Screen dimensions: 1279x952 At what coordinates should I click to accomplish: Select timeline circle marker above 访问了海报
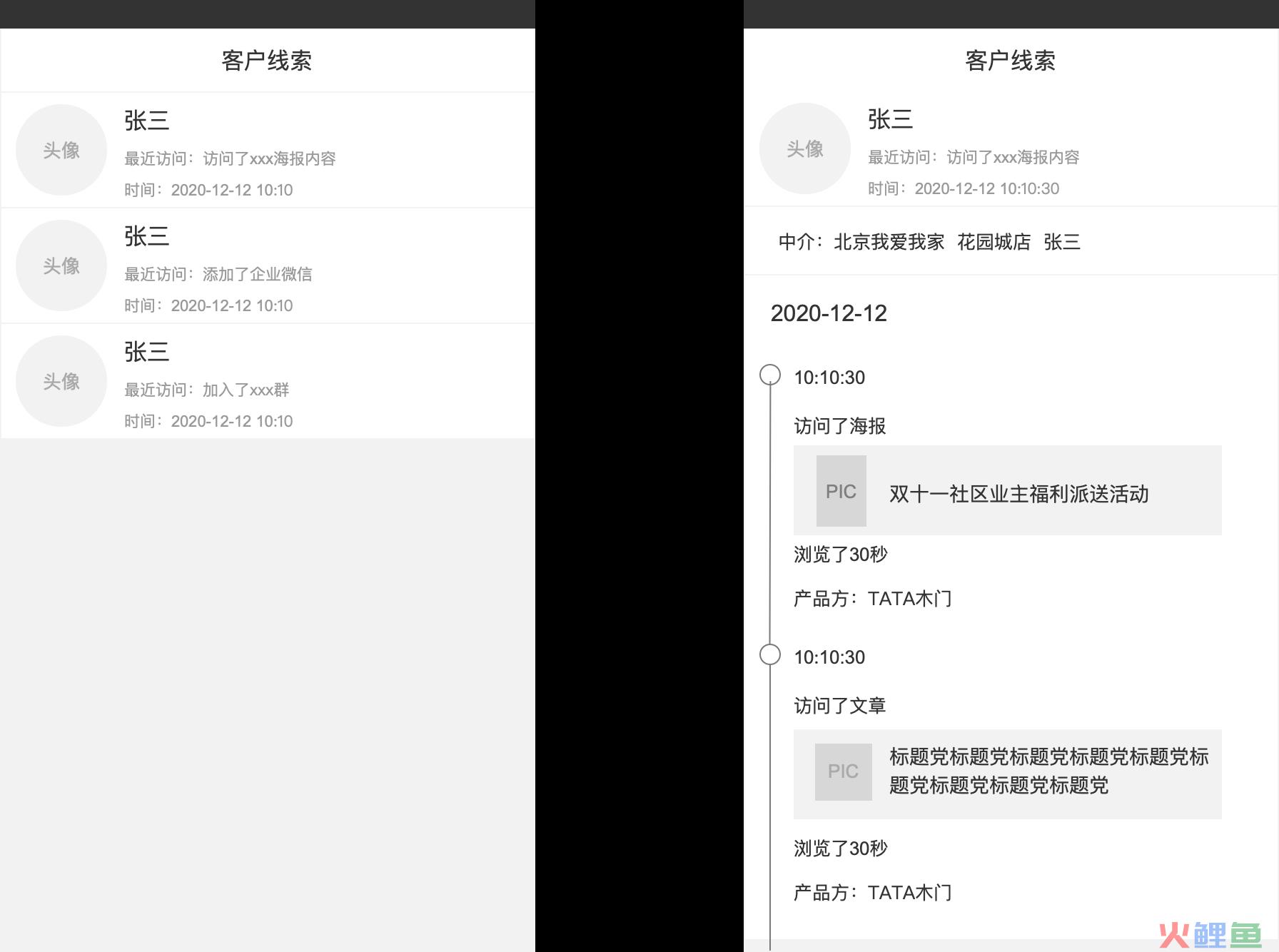click(x=770, y=375)
